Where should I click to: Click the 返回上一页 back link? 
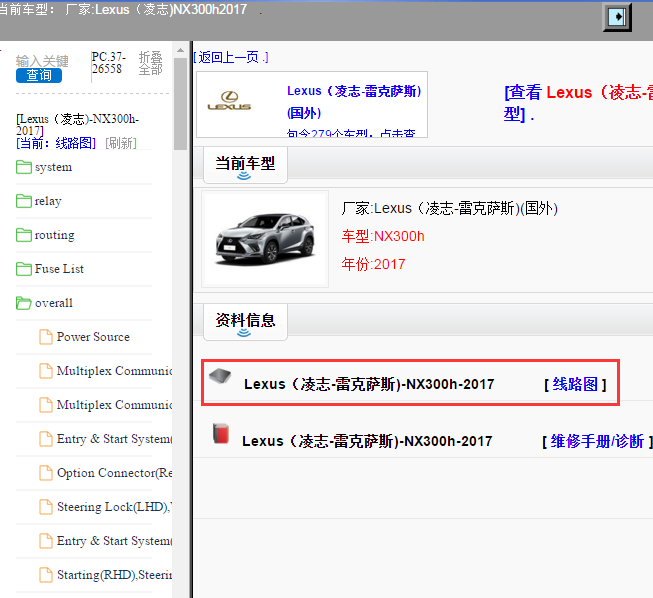[x=232, y=57]
